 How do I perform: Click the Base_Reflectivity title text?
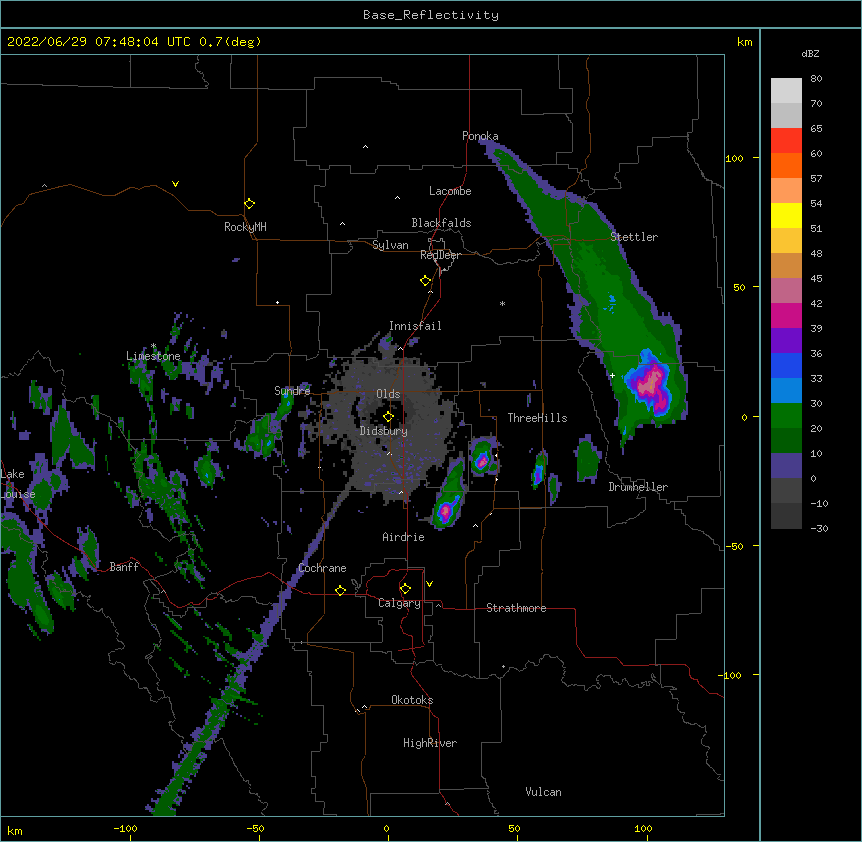coord(431,15)
